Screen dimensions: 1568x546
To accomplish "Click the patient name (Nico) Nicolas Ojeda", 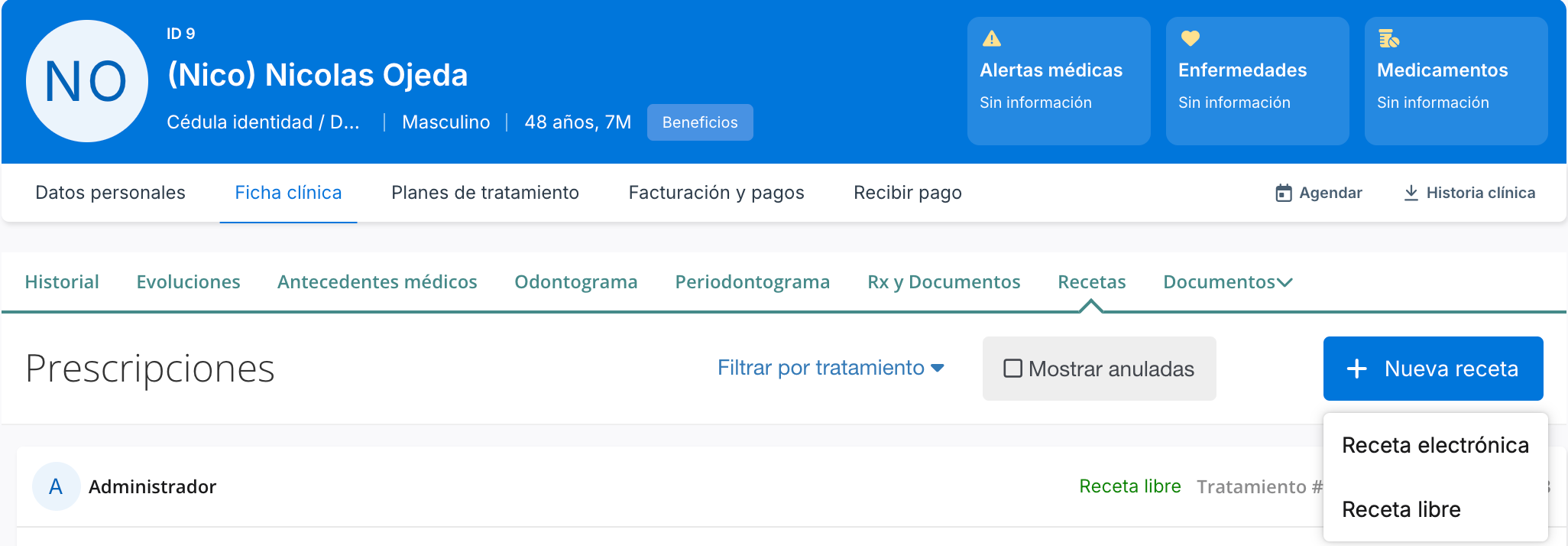I will (x=317, y=75).
